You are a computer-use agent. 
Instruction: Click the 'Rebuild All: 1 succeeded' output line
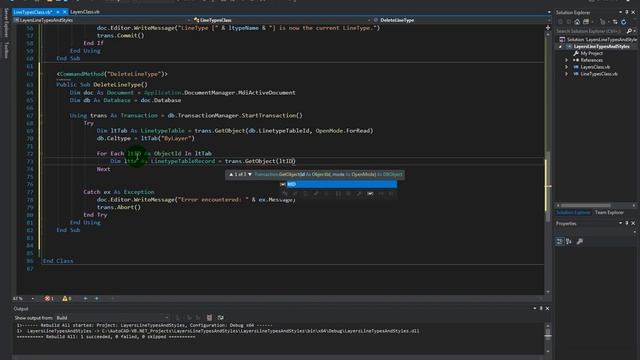(106, 337)
